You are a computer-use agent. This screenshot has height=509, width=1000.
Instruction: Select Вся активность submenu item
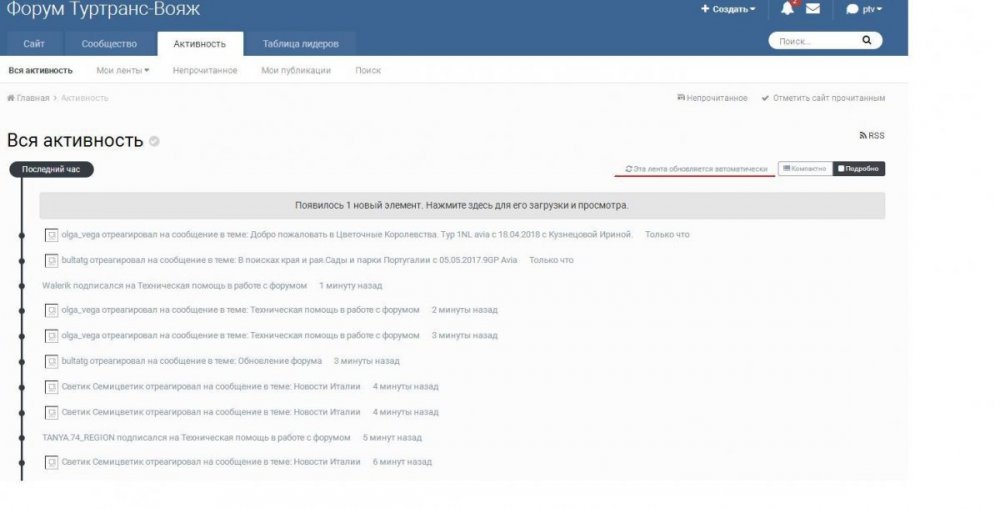tap(40, 70)
